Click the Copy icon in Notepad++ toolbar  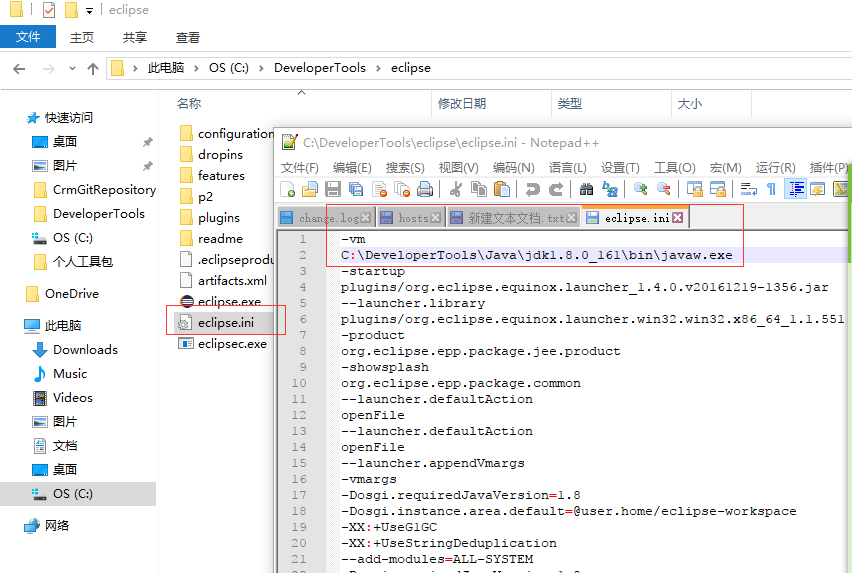(x=479, y=189)
